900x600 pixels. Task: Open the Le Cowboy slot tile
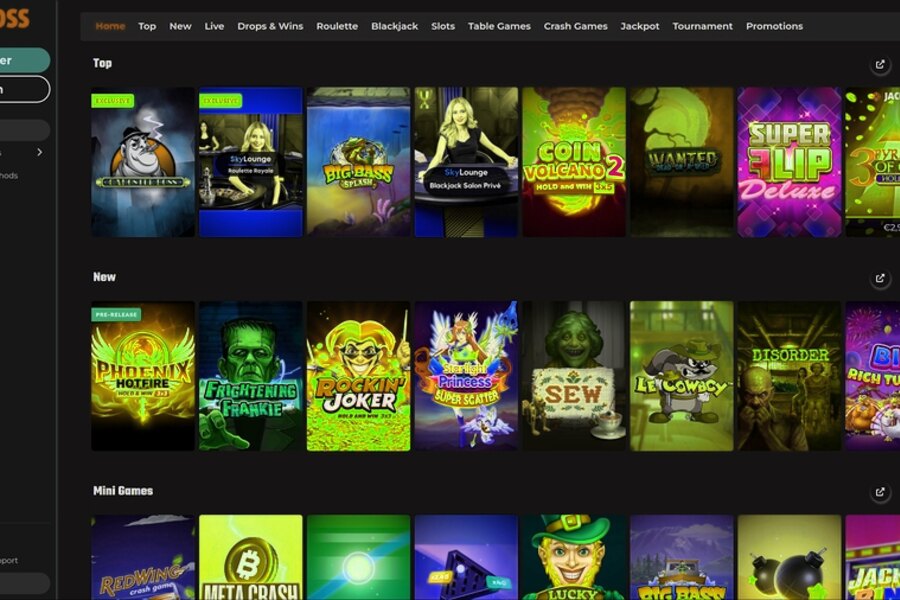[x=681, y=376]
